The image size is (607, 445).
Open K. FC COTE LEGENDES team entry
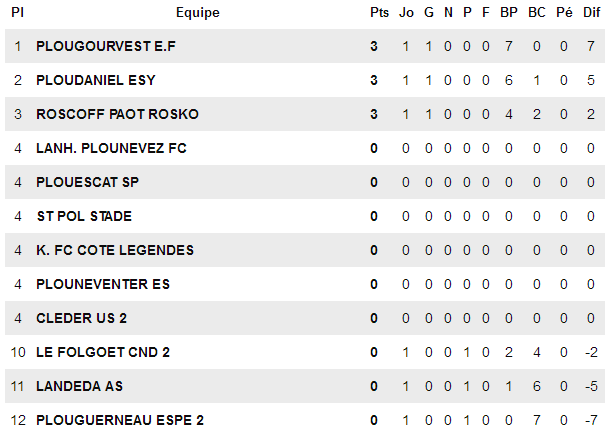click(115, 250)
